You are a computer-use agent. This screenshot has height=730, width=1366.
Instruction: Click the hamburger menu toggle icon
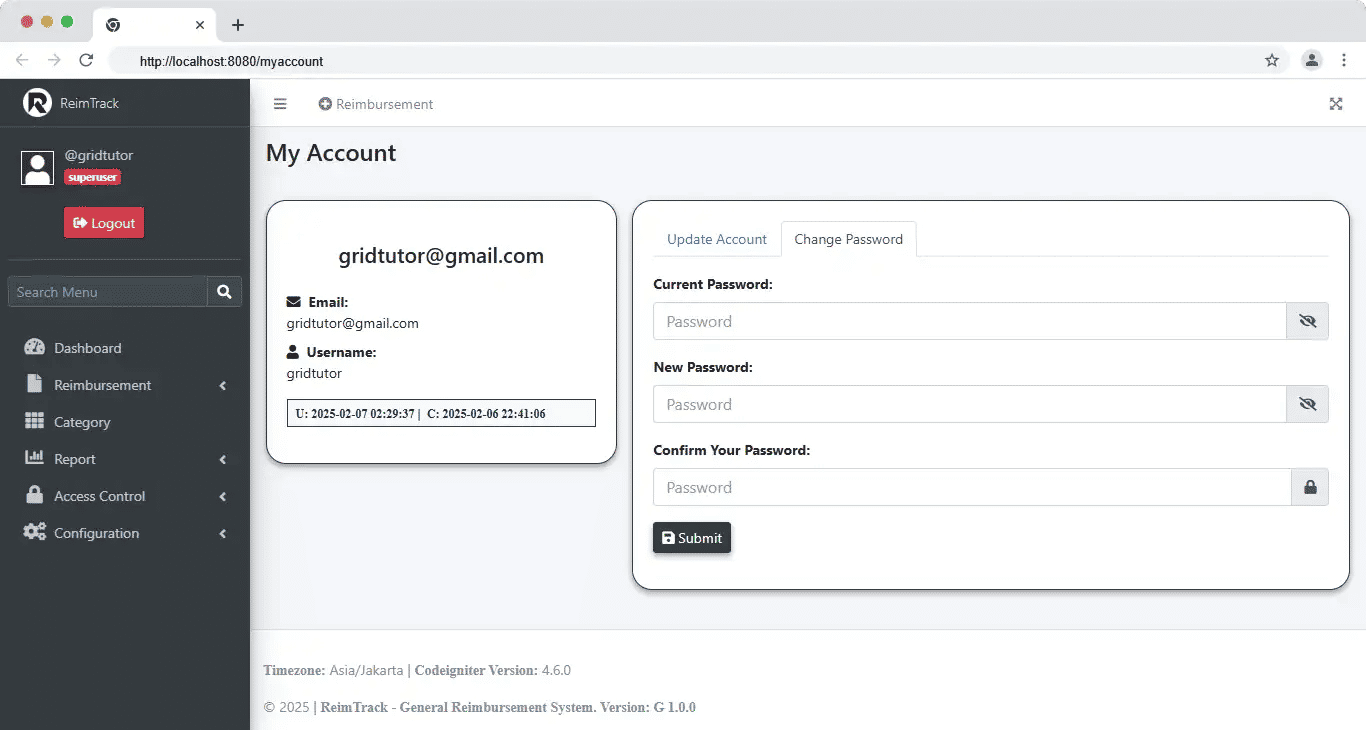point(280,104)
